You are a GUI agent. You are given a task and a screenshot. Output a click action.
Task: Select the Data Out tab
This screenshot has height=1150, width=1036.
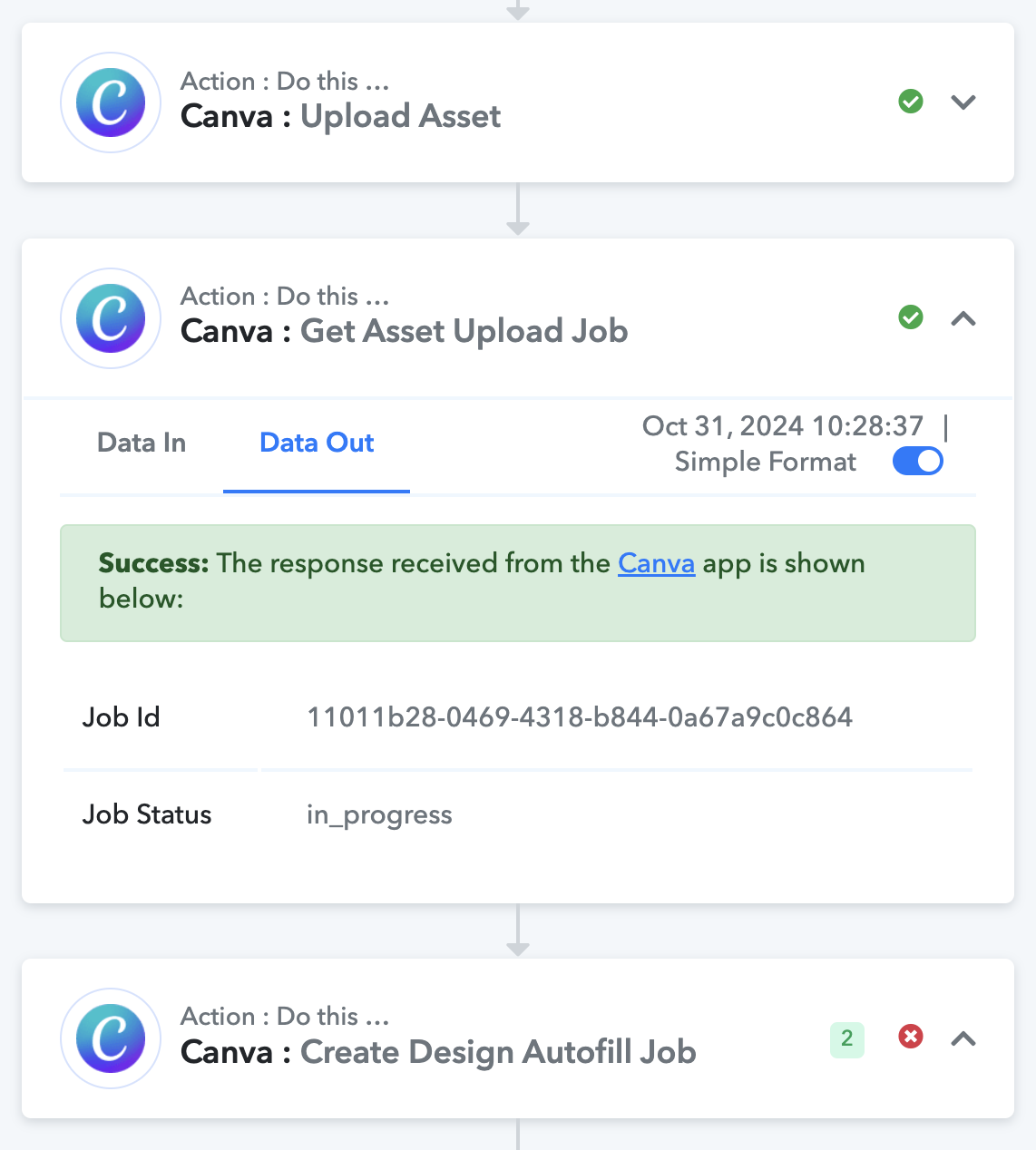pyautogui.click(x=317, y=443)
